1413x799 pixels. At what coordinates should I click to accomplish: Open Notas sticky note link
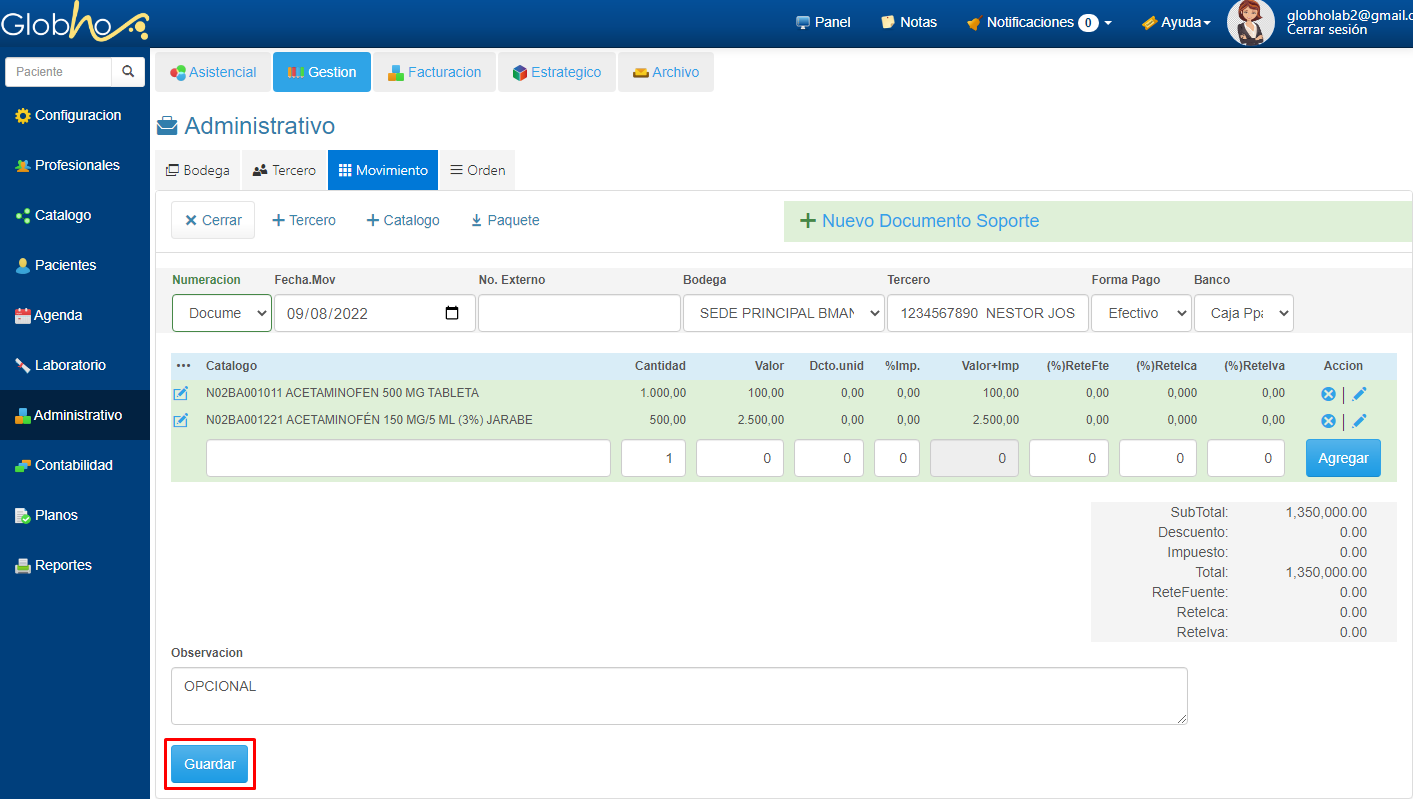pos(908,22)
